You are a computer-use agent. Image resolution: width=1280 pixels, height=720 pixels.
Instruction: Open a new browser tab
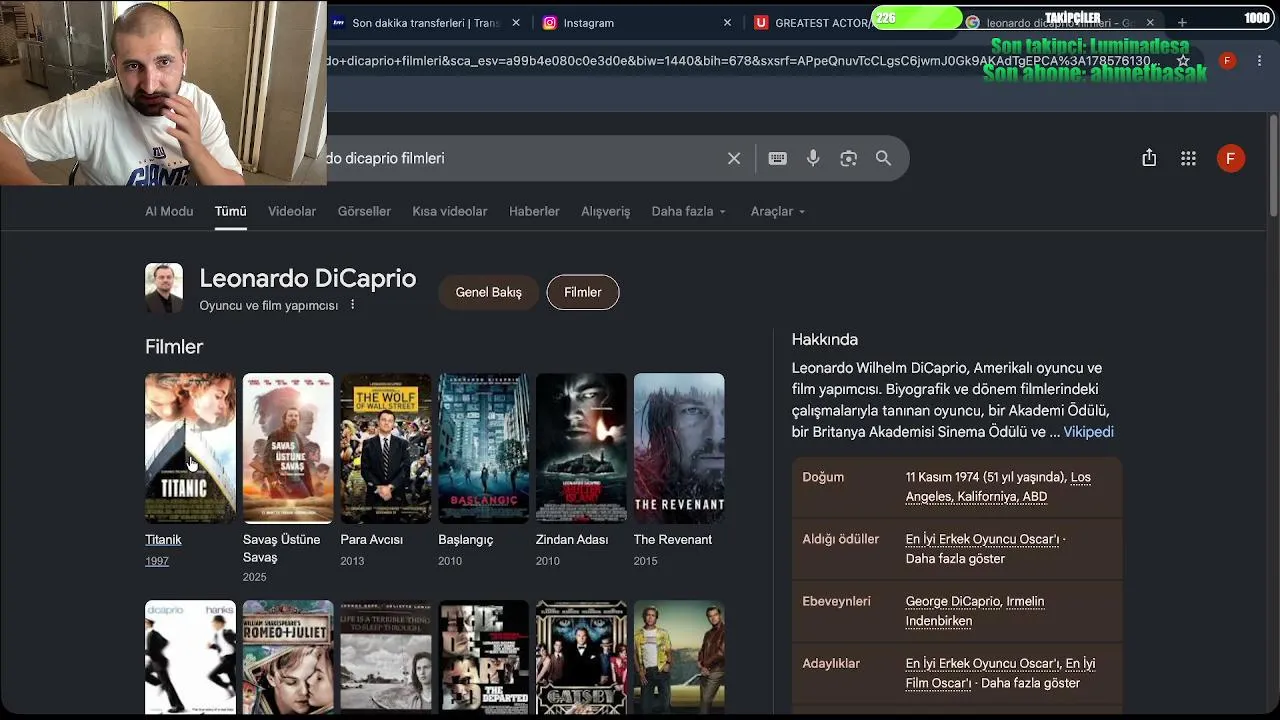1182,22
